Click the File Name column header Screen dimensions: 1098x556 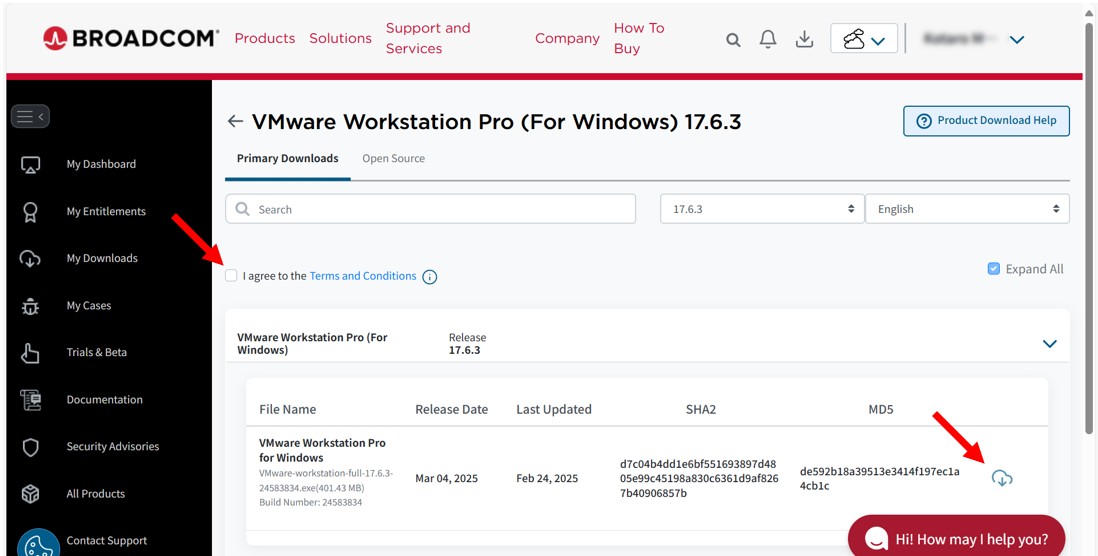pyautogui.click(x=288, y=410)
